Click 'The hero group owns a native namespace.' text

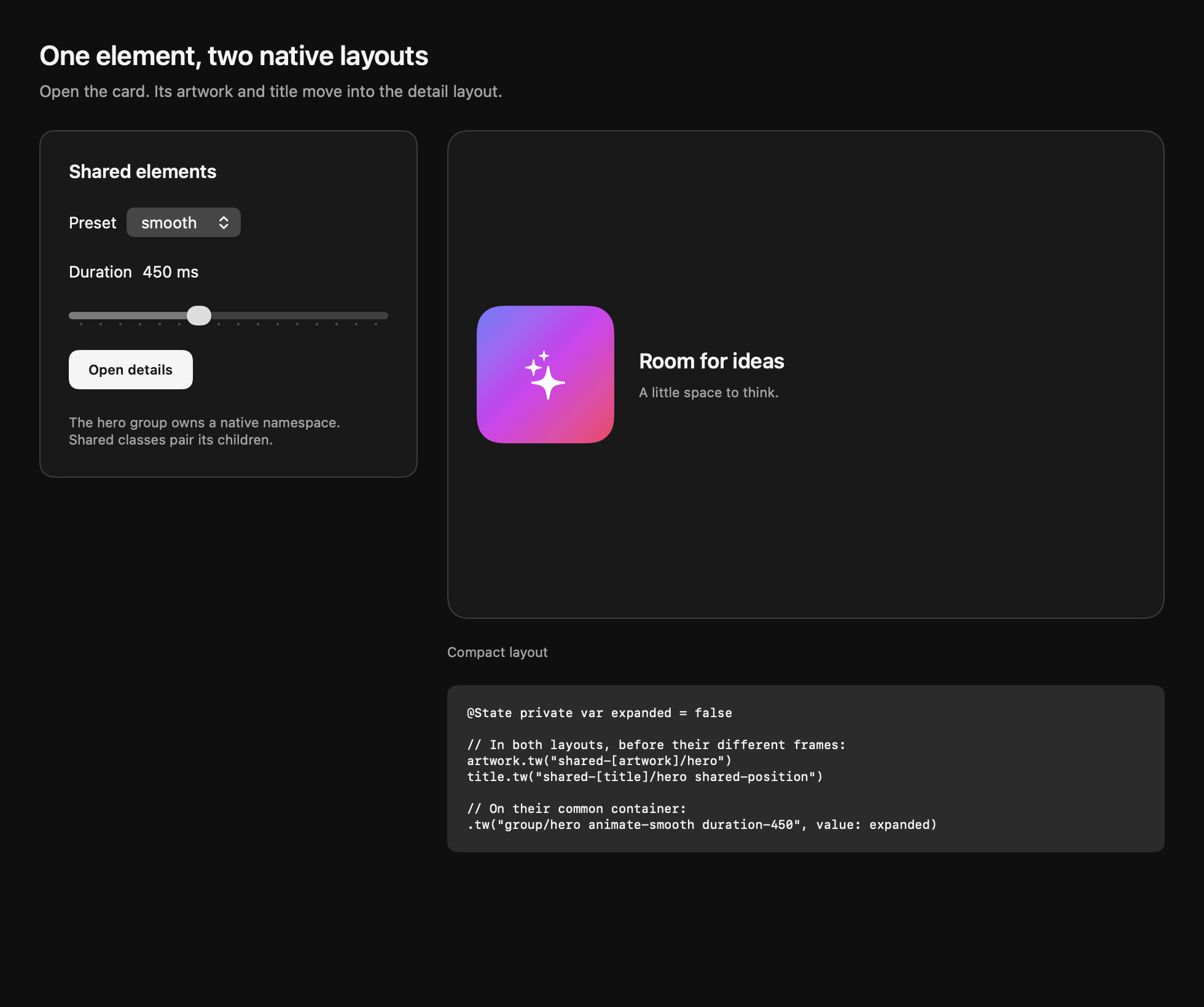click(x=205, y=422)
